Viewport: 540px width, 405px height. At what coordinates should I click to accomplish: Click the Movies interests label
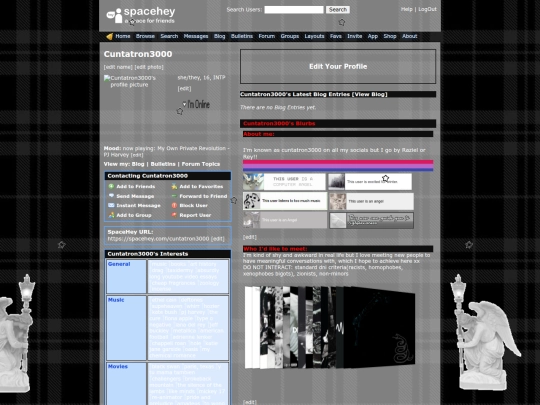(118, 366)
